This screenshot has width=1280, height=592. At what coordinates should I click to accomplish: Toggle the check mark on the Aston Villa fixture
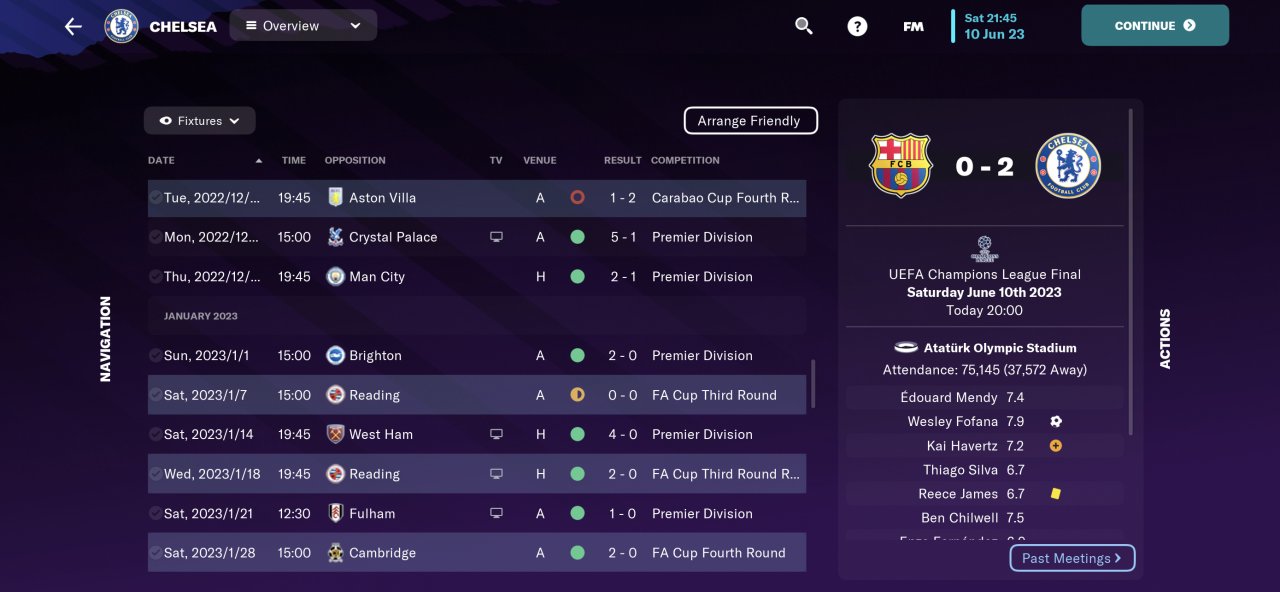pyautogui.click(x=156, y=198)
